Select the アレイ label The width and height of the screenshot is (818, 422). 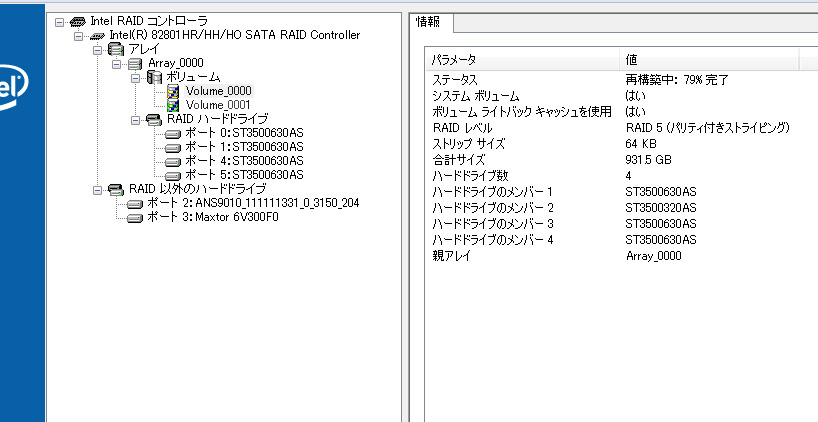[x=144, y=50]
